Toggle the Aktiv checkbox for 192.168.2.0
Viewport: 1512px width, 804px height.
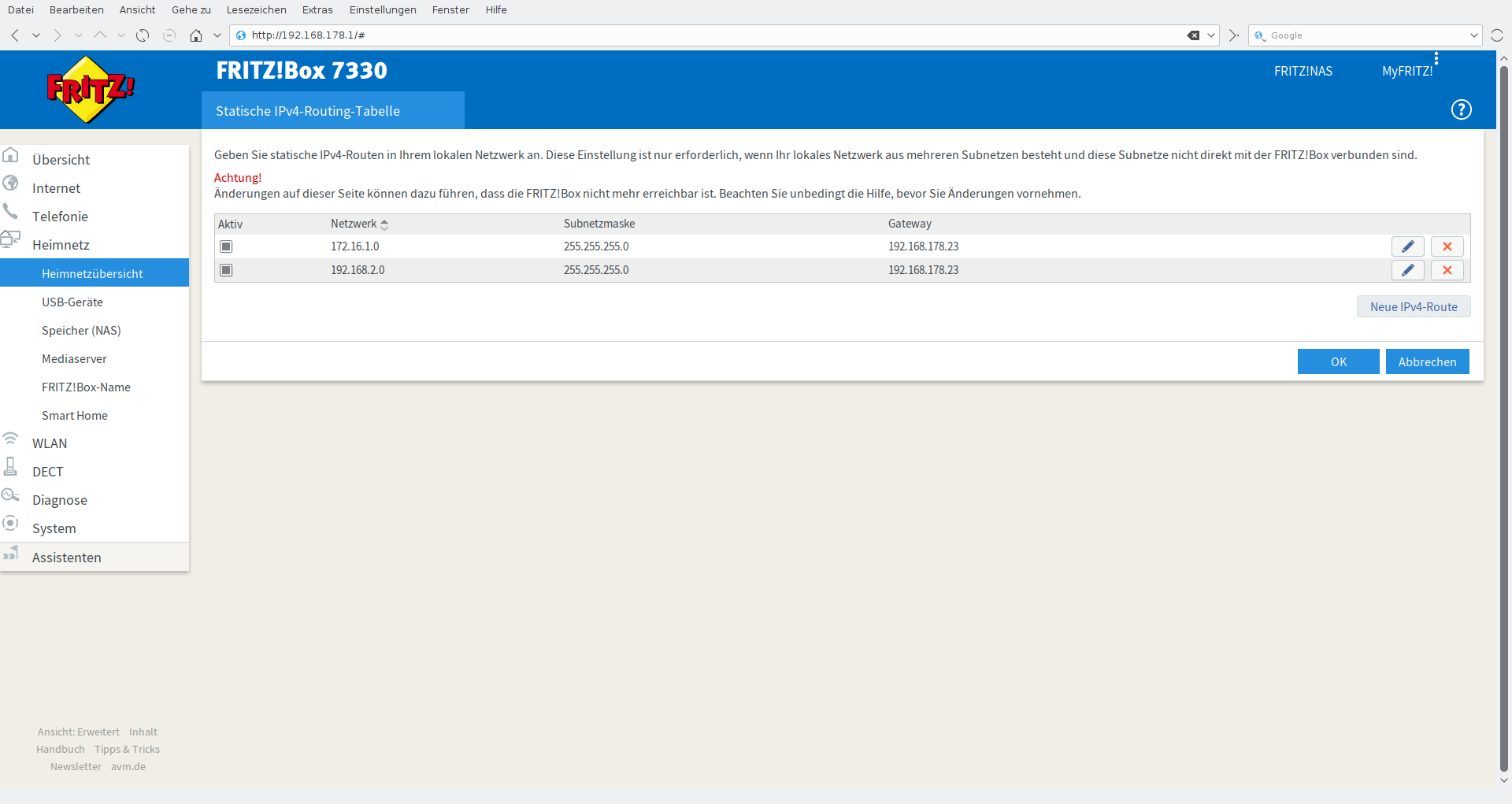[x=226, y=270]
